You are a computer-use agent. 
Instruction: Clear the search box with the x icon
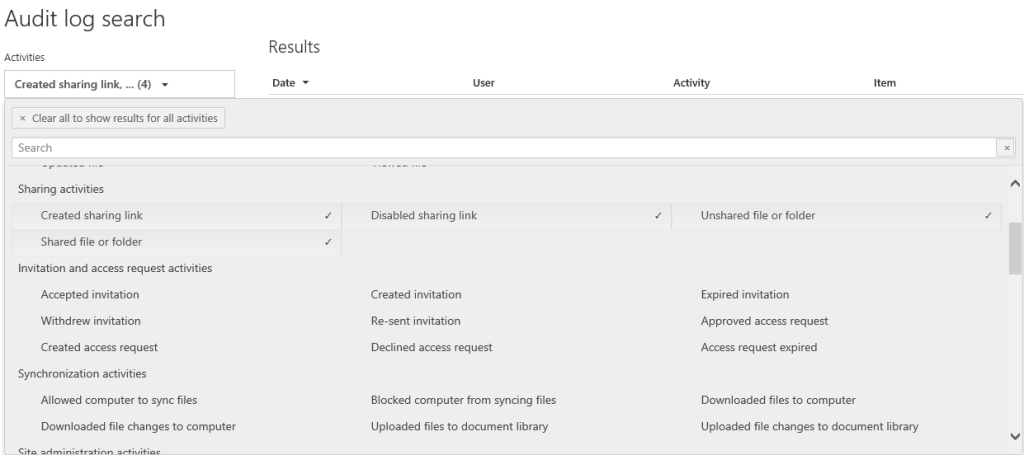click(1007, 148)
